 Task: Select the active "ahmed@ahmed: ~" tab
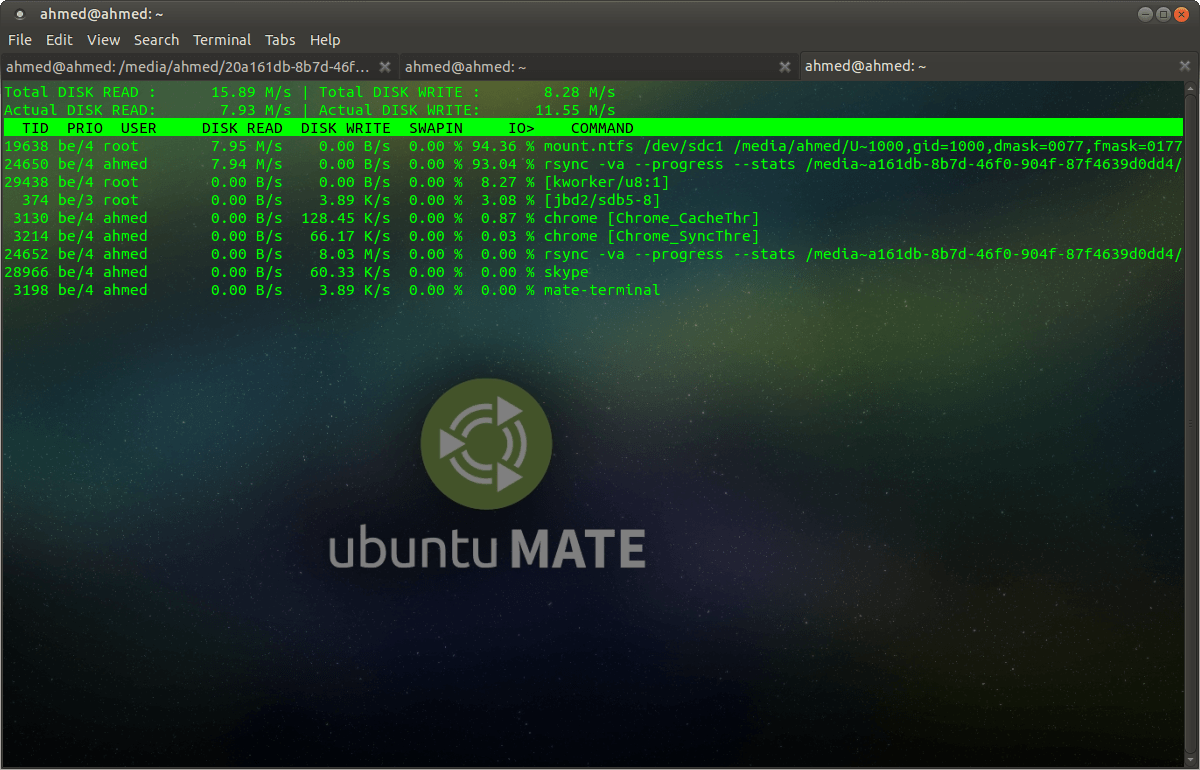pyautogui.click(x=999, y=67)
